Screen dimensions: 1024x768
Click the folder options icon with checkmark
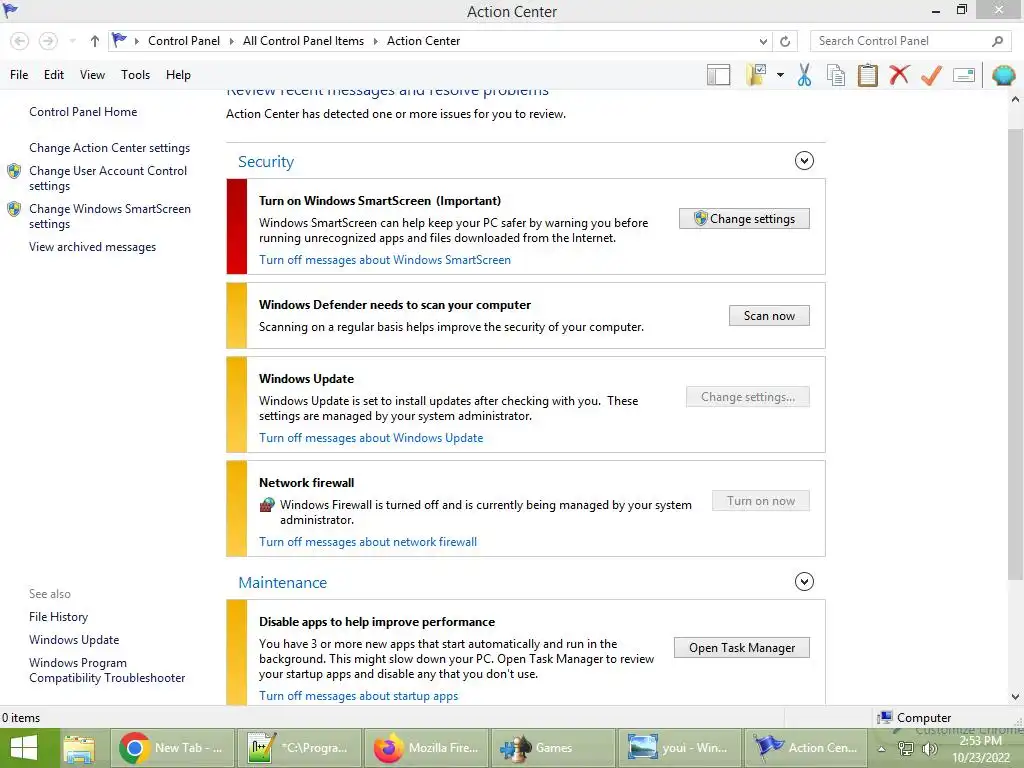[x=756, y=75]
